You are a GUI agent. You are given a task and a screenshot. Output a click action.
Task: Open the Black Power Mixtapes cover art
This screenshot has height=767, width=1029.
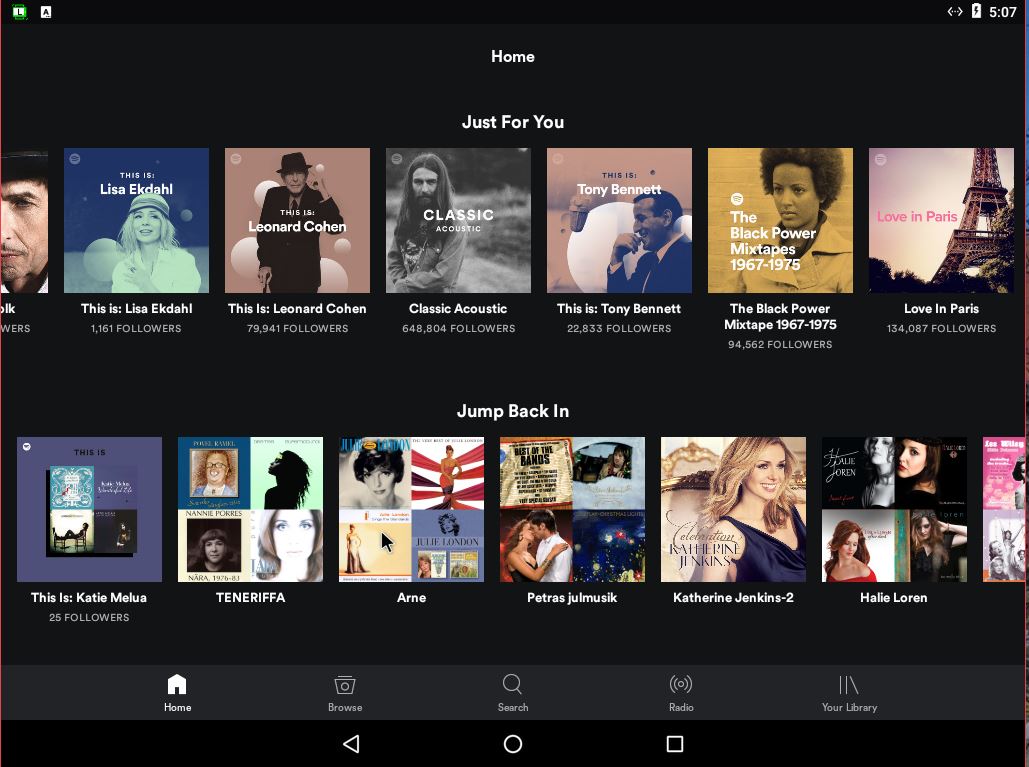click(780, 220)
